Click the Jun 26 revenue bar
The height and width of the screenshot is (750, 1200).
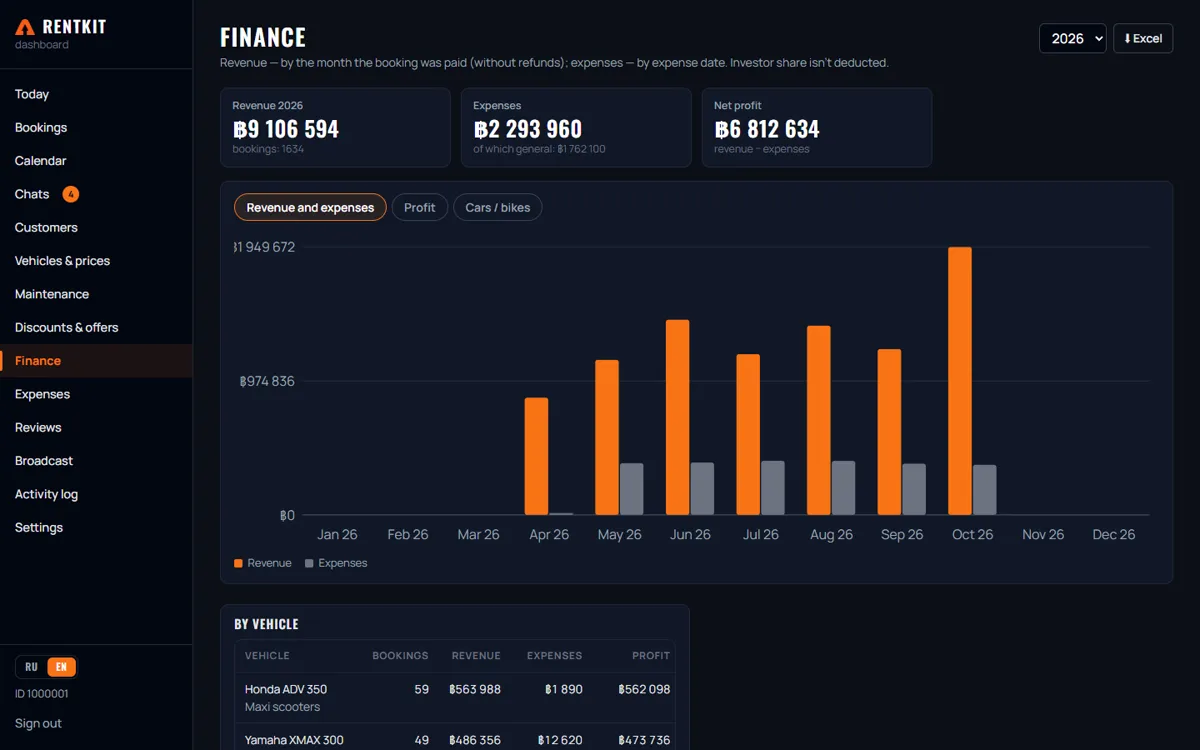point(678,417)
